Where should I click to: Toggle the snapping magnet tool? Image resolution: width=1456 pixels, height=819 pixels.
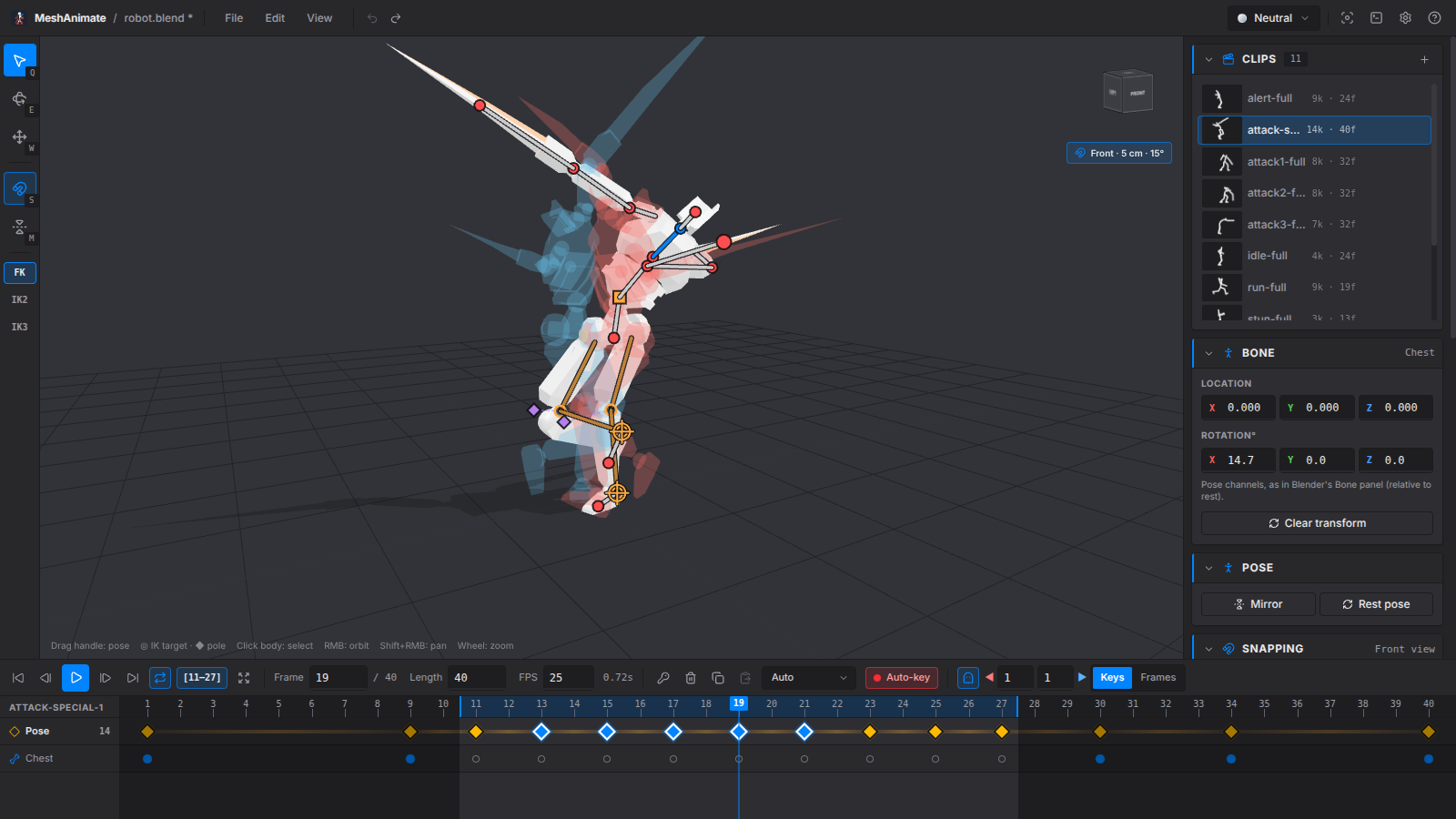coord(19,188)
